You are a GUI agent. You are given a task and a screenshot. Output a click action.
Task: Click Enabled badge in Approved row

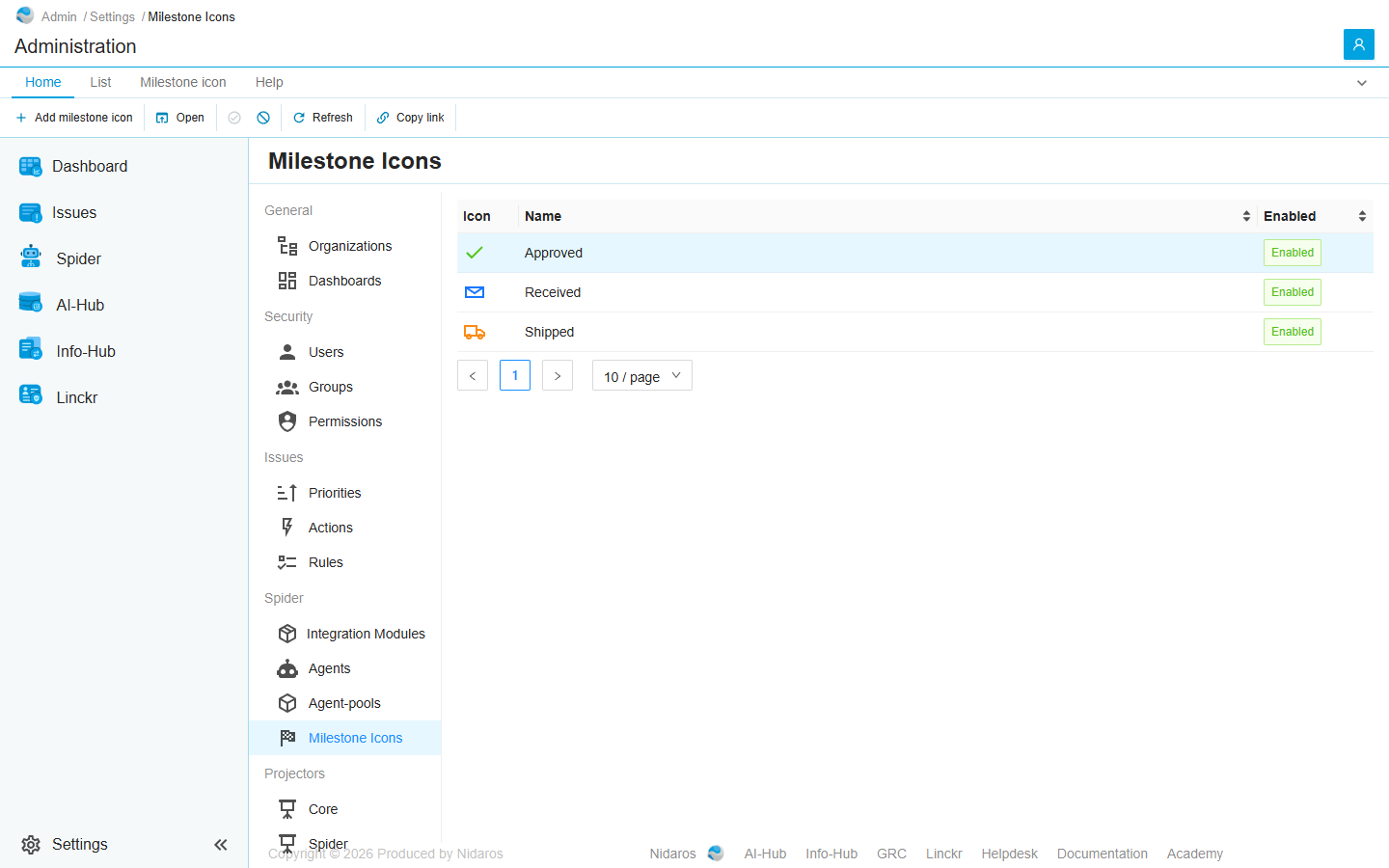[x=1293, y=253]
